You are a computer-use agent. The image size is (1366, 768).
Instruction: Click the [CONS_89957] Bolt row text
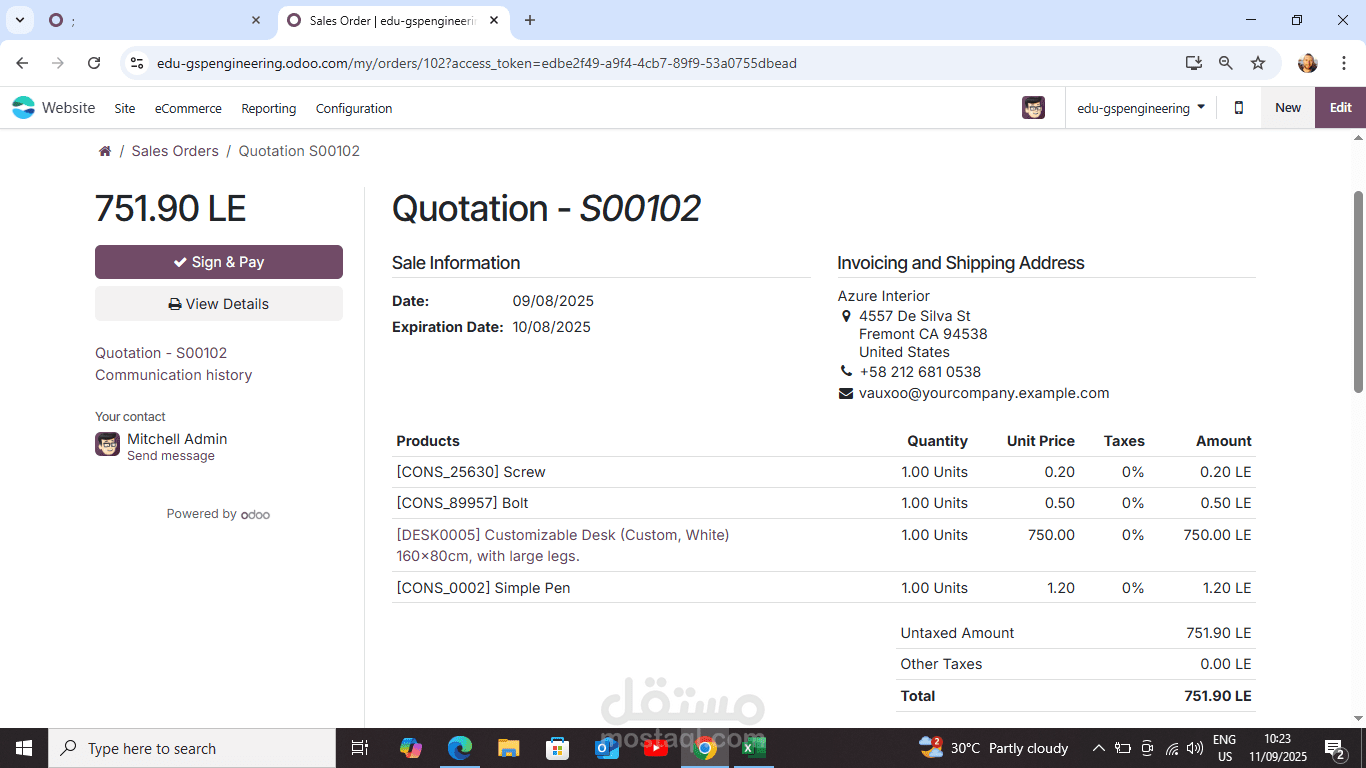[462, 503]
